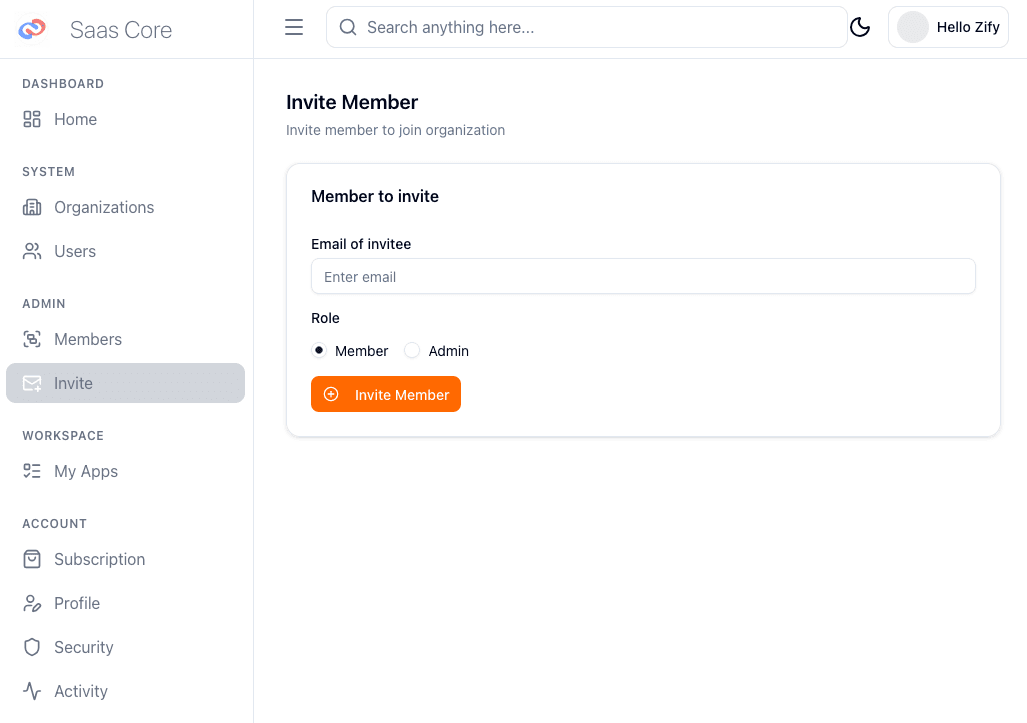Click the Organizations building icon

[x=32, y=207]
